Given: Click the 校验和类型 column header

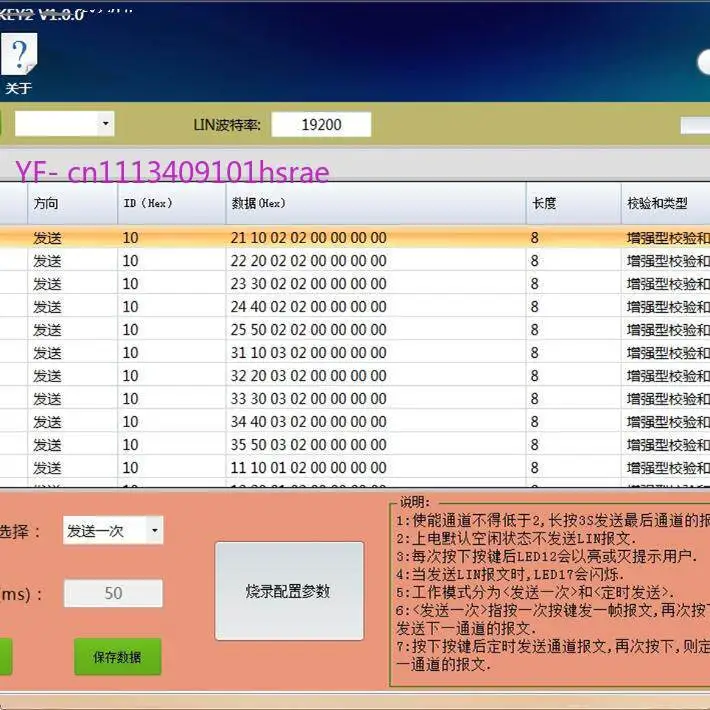Looking at the screenshot, I should tap(666, 203).
